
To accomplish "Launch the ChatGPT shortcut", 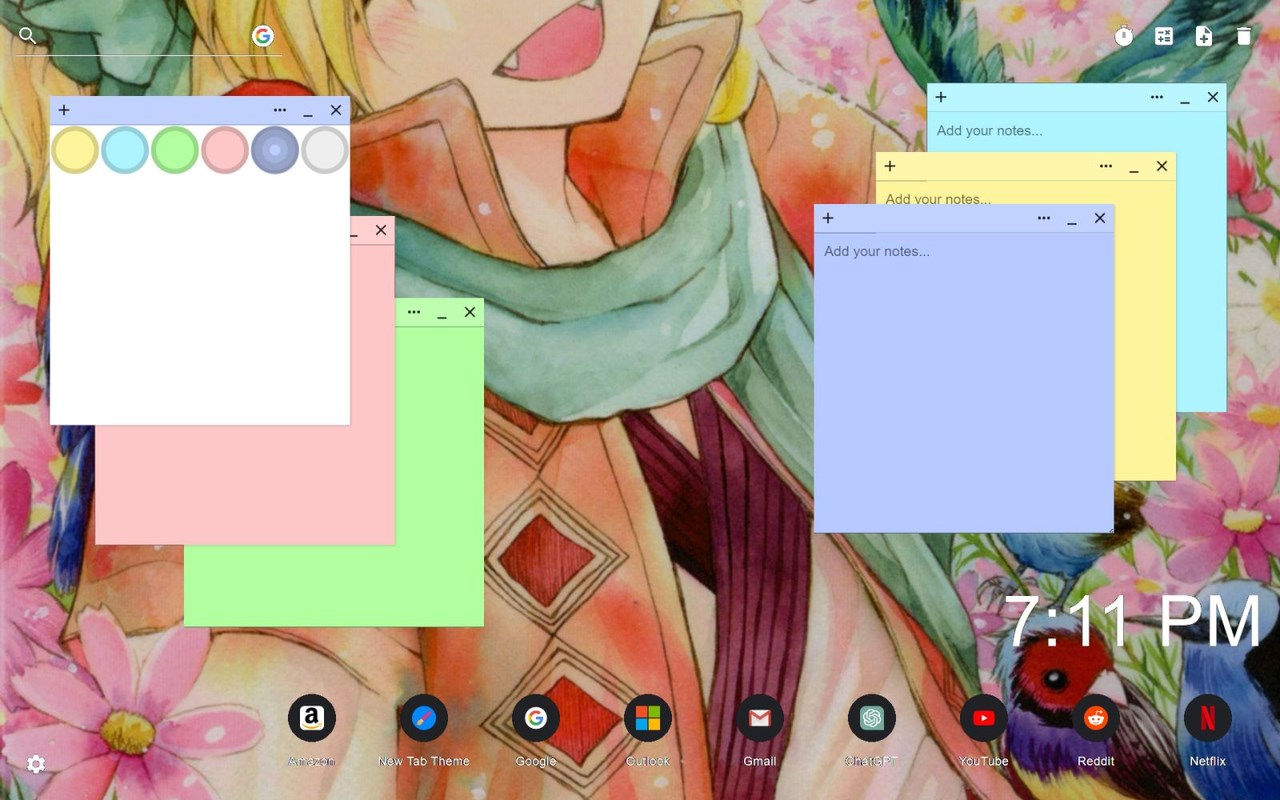I will 872,718.
